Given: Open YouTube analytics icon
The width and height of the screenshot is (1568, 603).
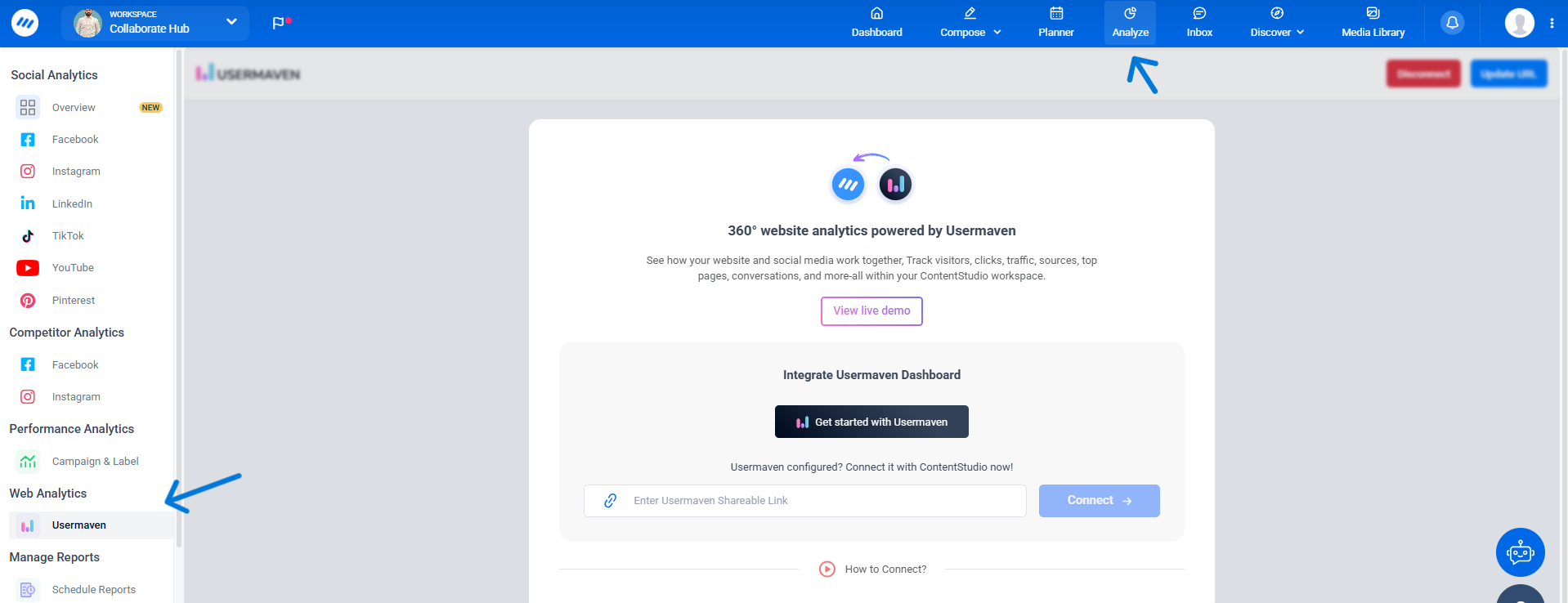Looking at the screenshot, I should [x=28, y=268].
